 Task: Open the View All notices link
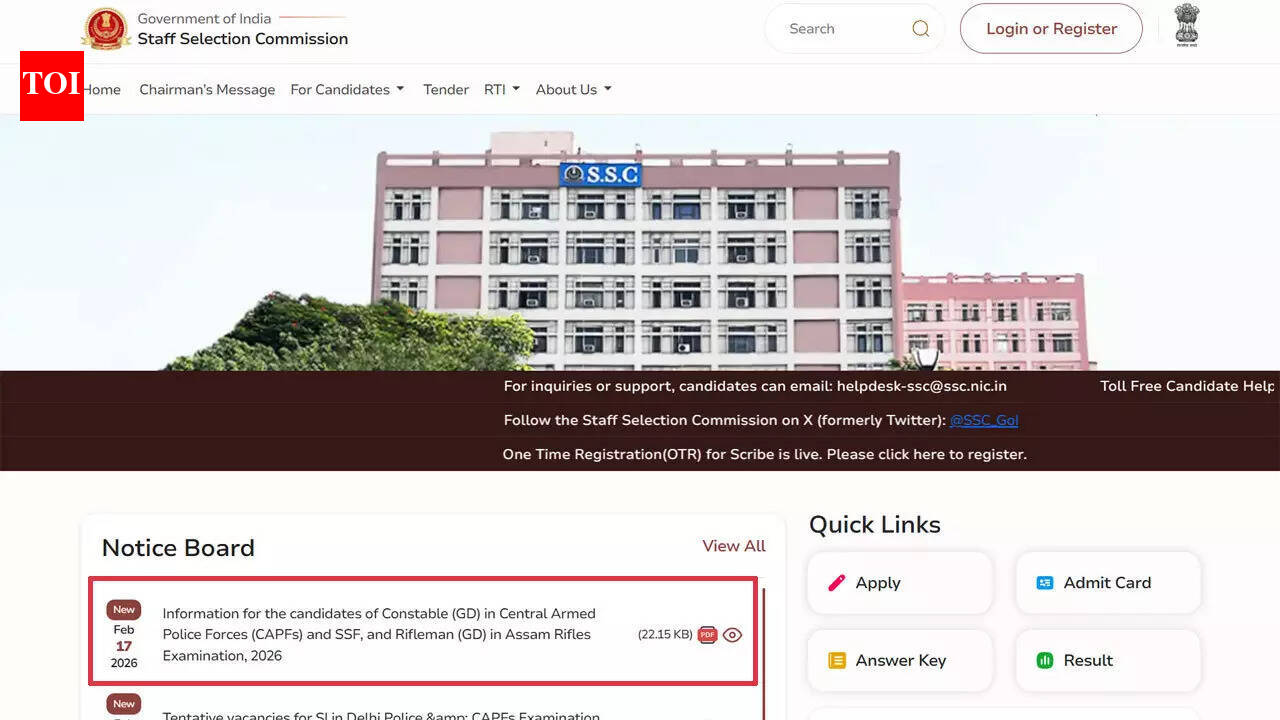click(733, 546)
